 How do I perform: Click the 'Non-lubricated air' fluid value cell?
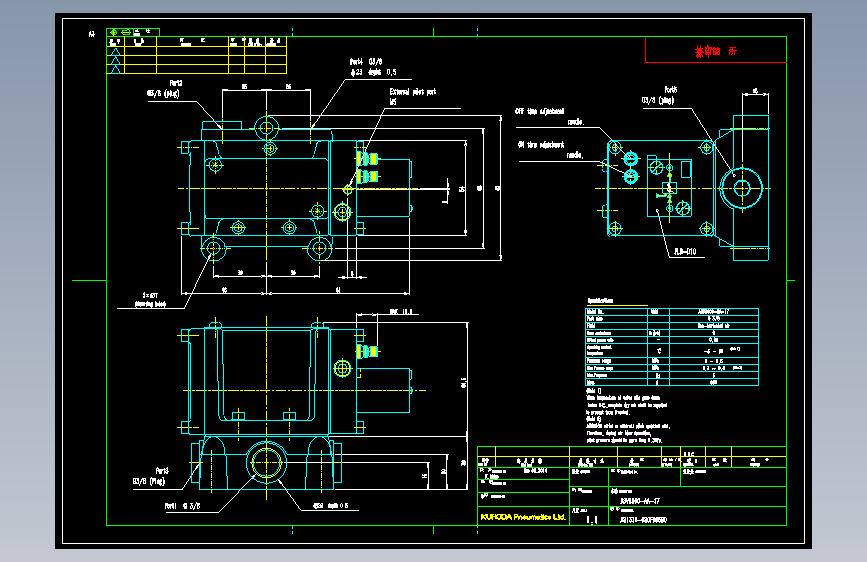[714, 326]
